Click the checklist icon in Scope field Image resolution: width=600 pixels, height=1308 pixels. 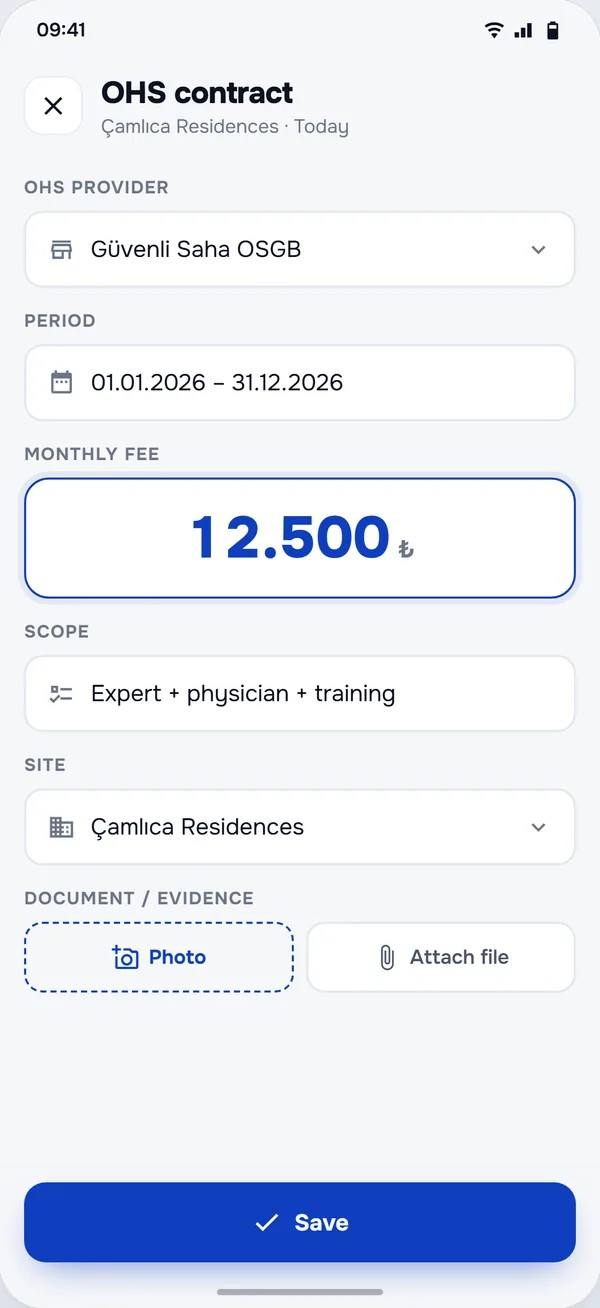[62, 694]
